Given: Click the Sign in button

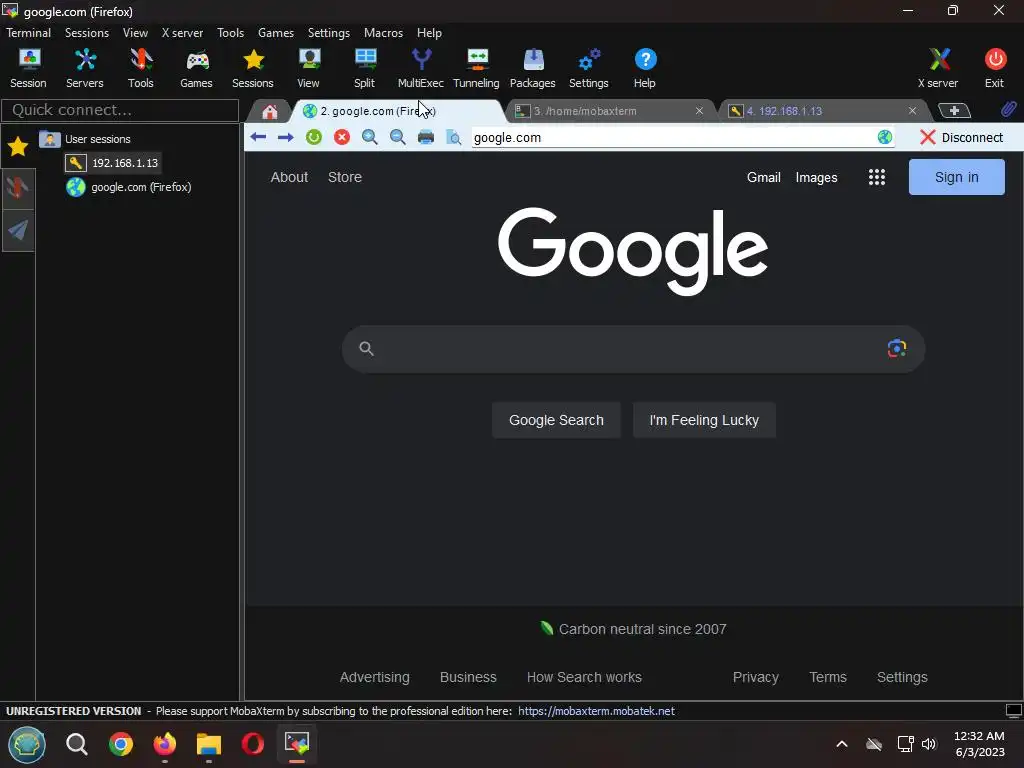Looking at the screenshot, I should [x=957, y=177].
